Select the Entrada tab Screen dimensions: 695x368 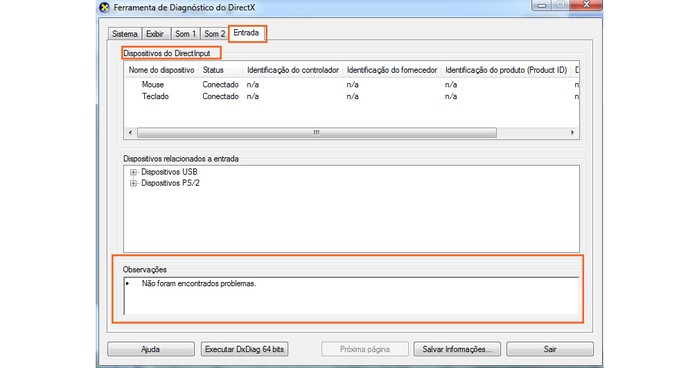coord(246,33)
